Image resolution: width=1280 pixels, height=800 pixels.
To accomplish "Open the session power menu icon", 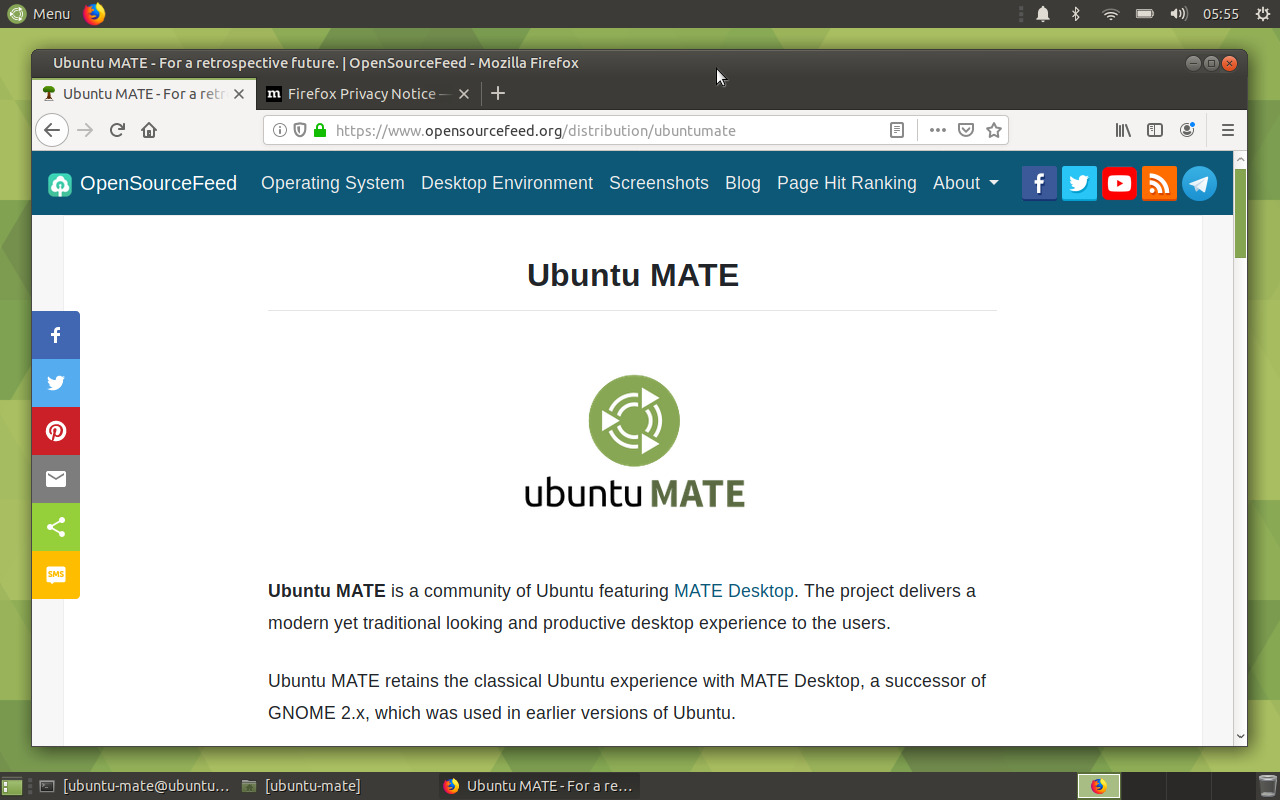I will pyautogui.click(x=1263, y=14).
